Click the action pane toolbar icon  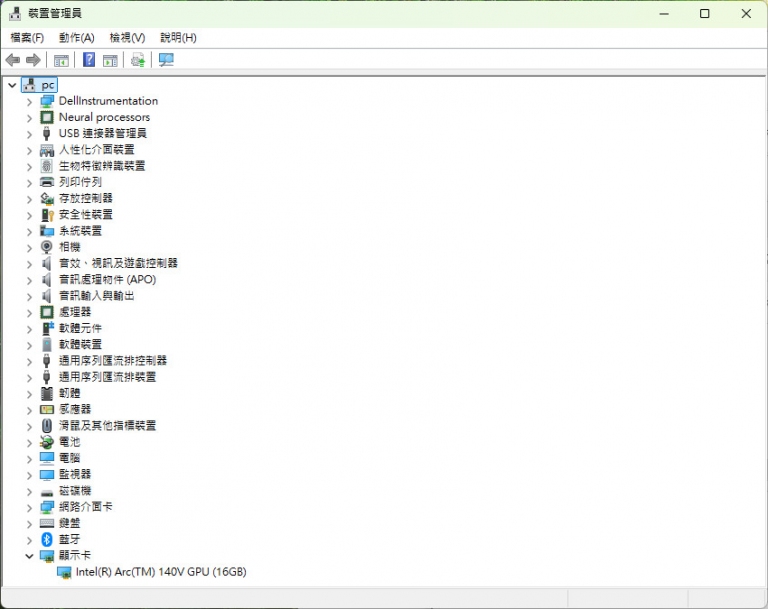click(x=110, y=60)
